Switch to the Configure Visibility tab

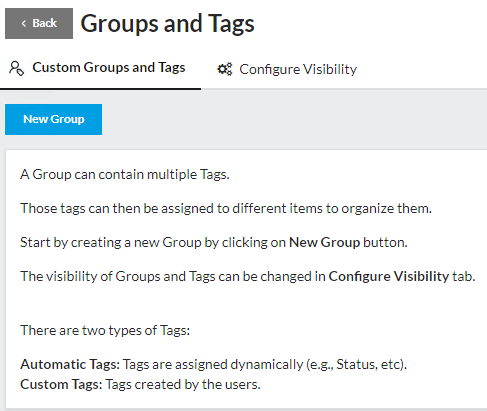pos(287,69)
